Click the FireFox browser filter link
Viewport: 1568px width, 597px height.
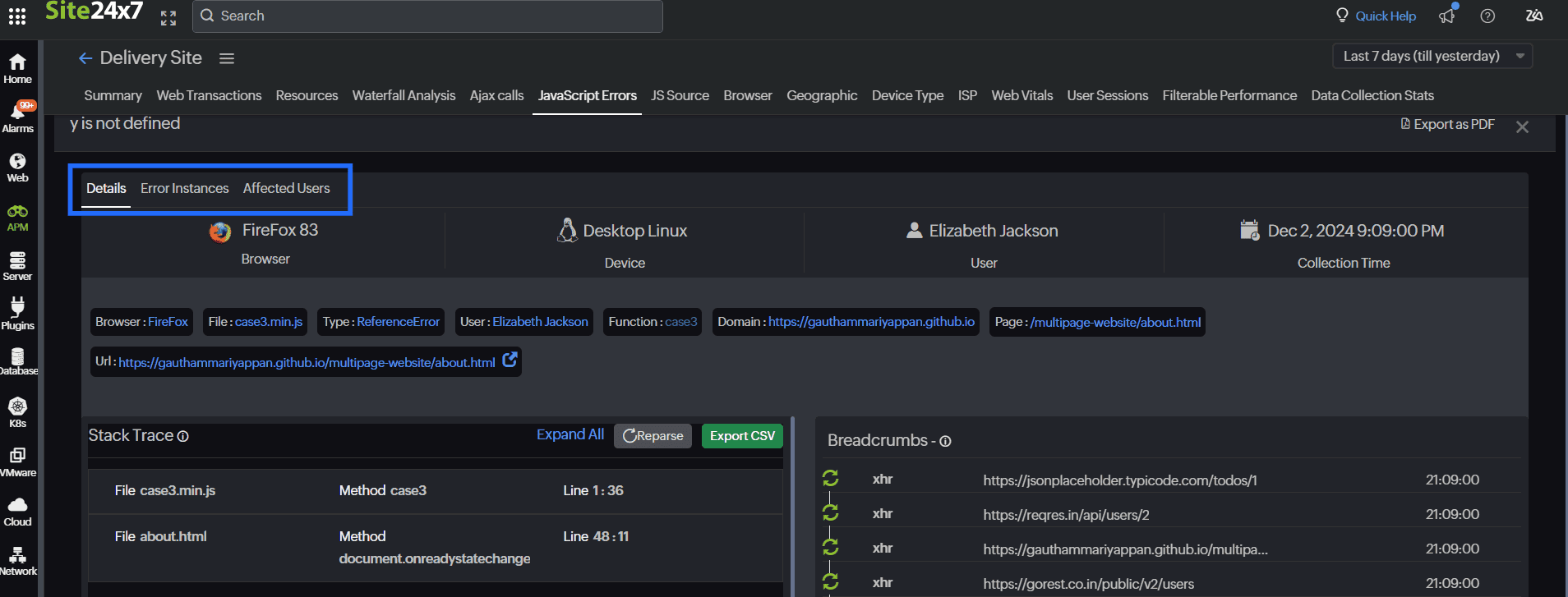pyautogui.click(x=168, y=322)
